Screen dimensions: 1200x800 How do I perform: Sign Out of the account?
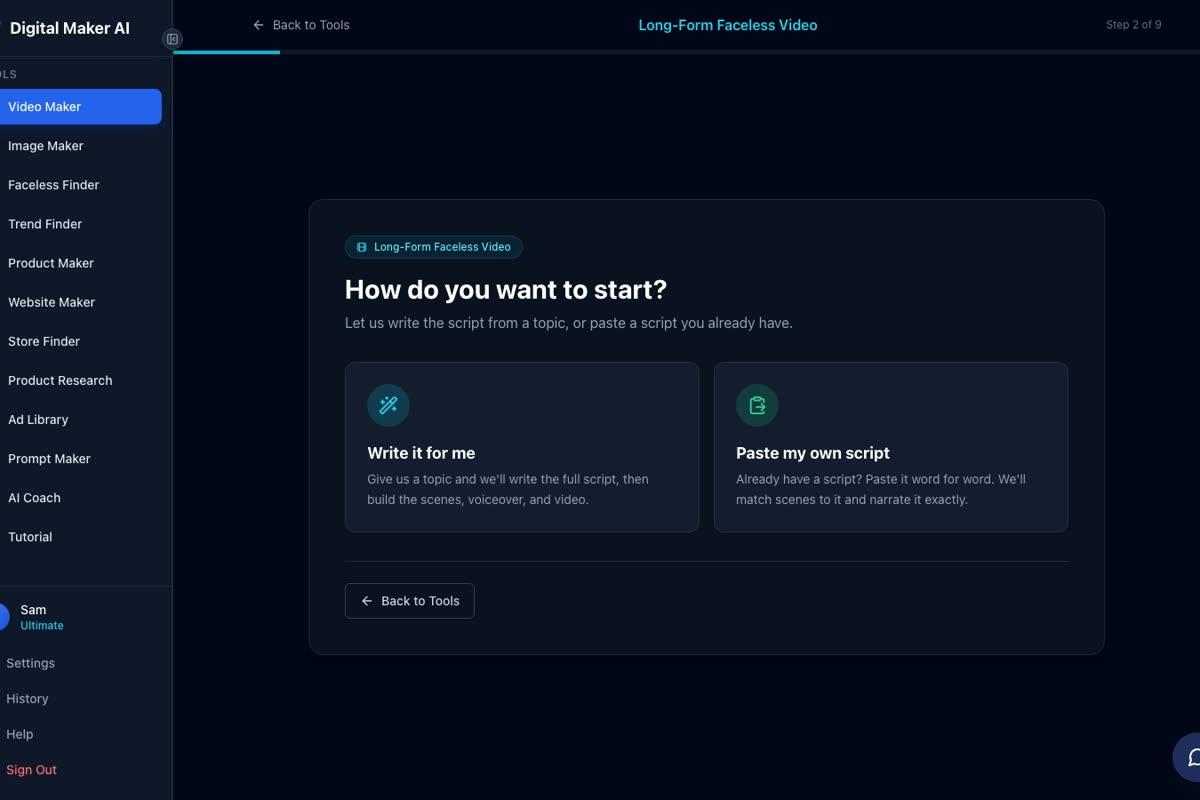coord(31,770)
